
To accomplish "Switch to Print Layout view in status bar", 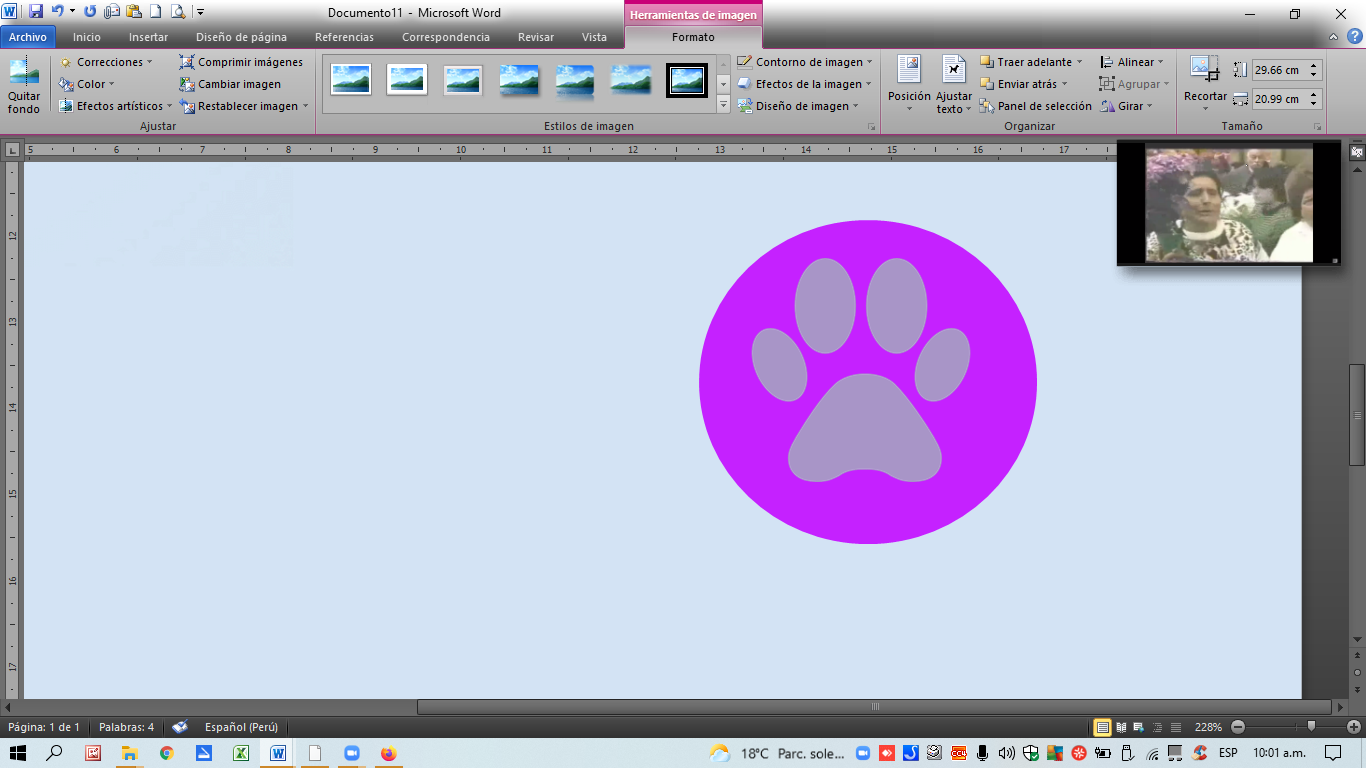I will pos(1102,727).
